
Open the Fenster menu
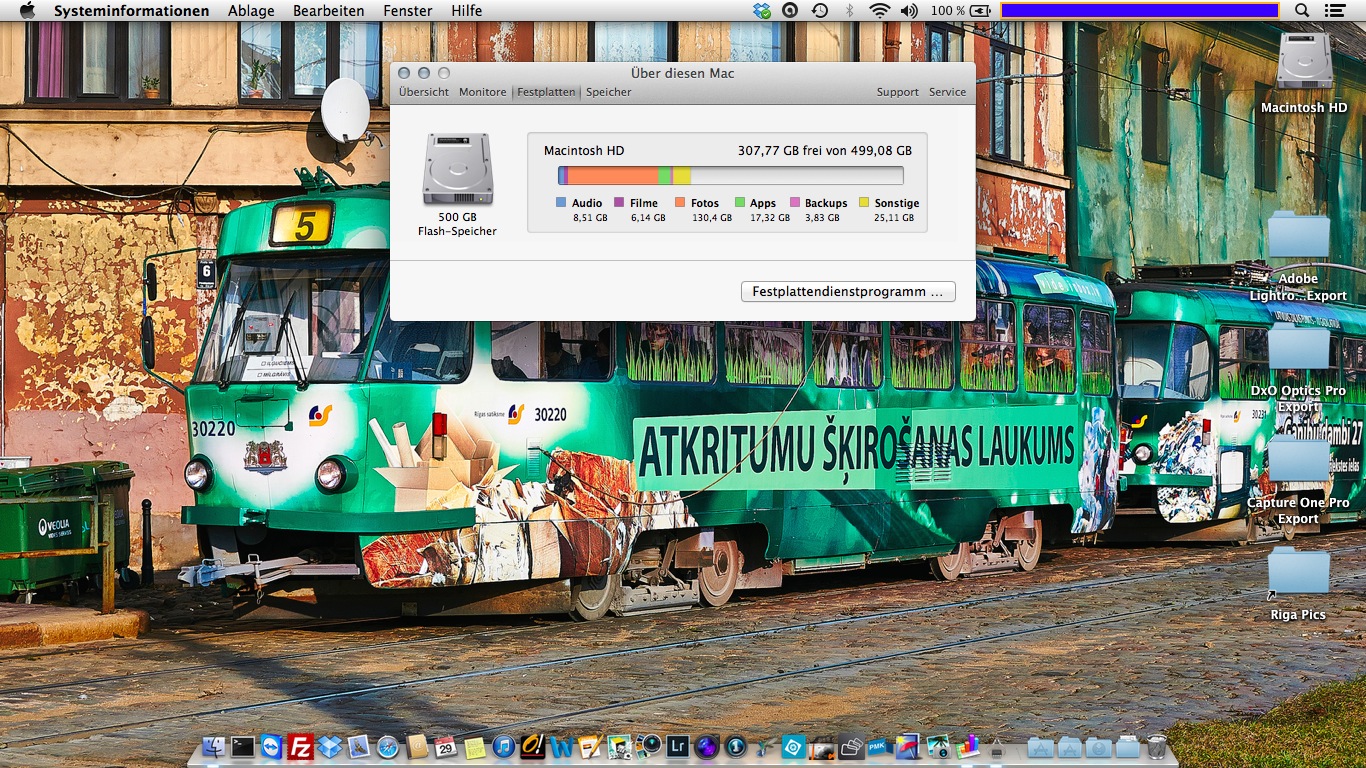coord(408,11)
